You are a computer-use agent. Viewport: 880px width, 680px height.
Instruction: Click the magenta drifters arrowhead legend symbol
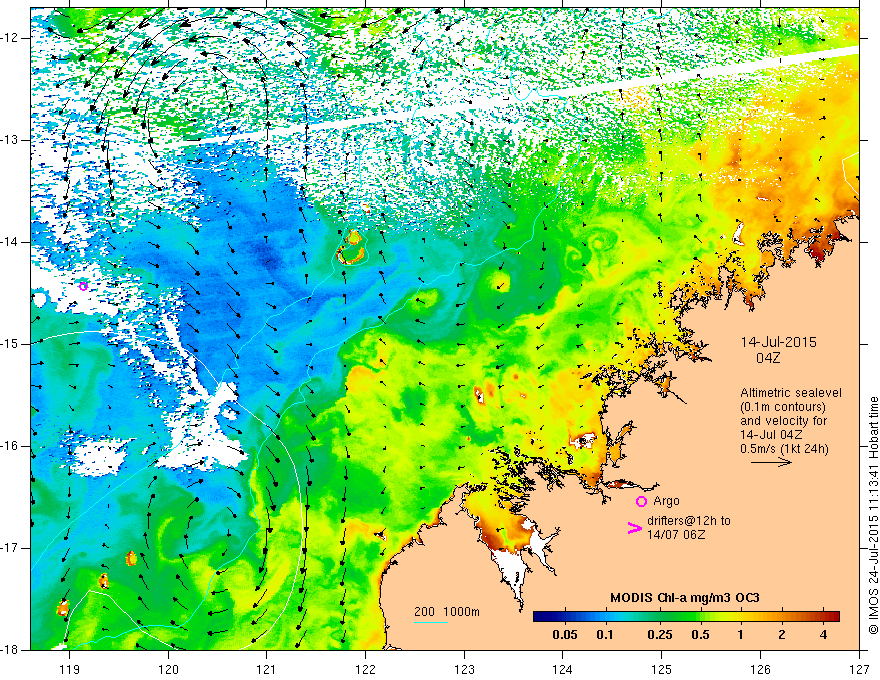click(635, 528)
